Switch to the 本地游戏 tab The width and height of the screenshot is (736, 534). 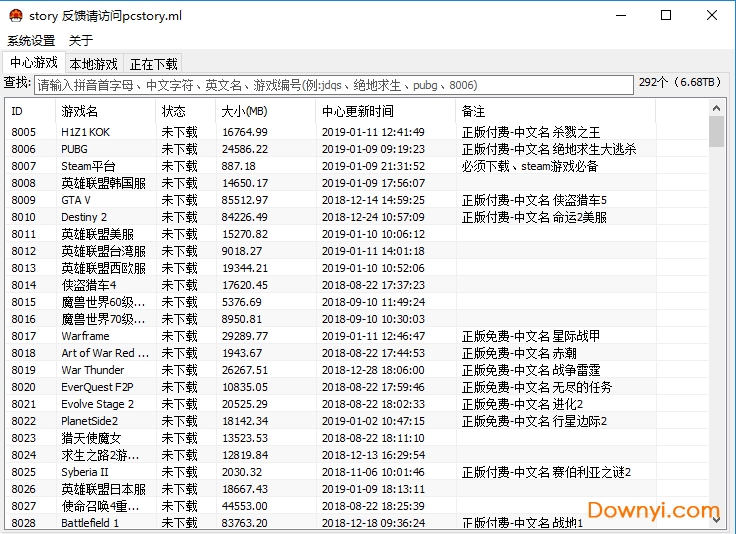click(x=93, y=64)
